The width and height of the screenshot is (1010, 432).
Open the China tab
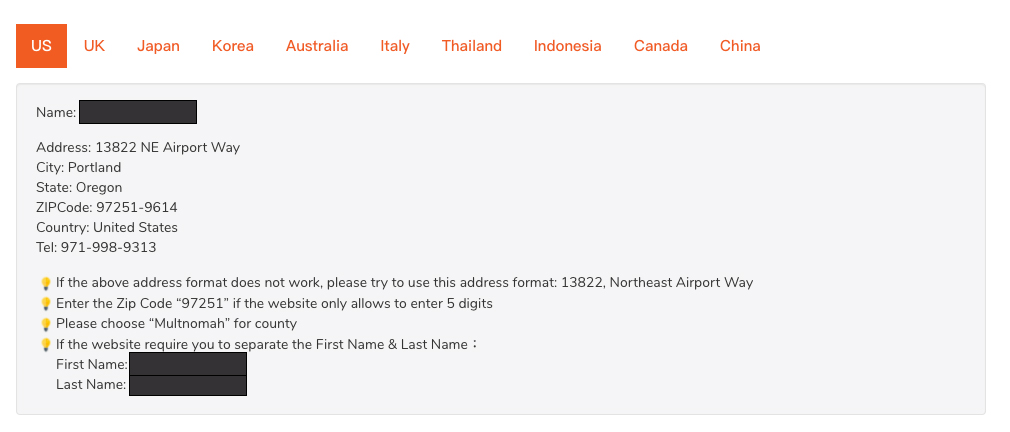pyautogui.click(x=740, y=46)
